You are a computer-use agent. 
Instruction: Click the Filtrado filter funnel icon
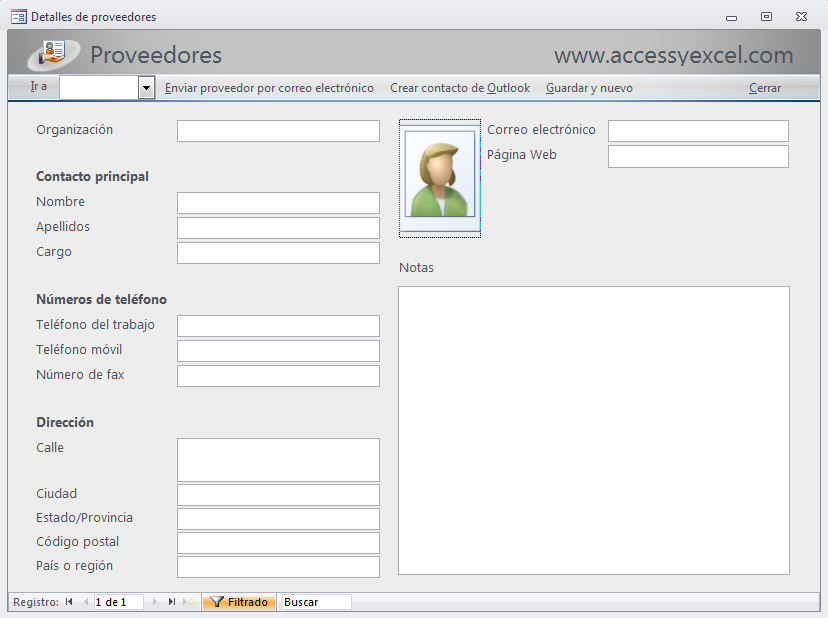click(216, 602)
